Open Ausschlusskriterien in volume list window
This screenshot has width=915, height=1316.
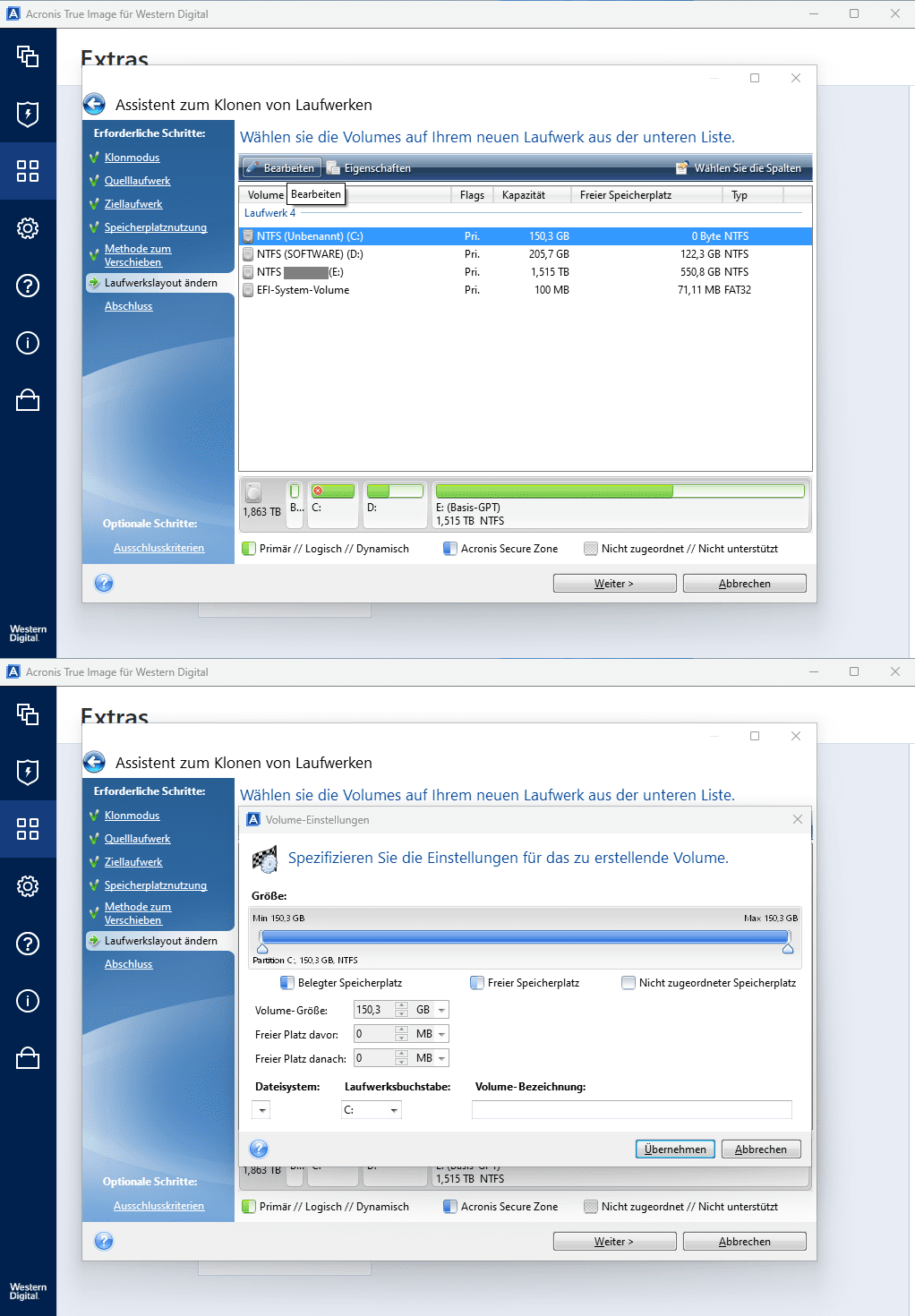[158, 548]
